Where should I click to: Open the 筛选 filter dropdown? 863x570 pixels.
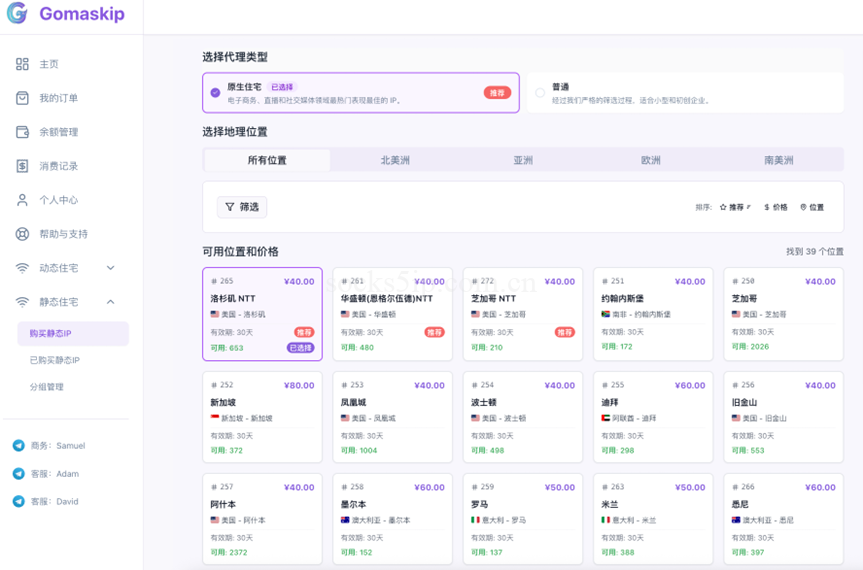click(242, 207)
